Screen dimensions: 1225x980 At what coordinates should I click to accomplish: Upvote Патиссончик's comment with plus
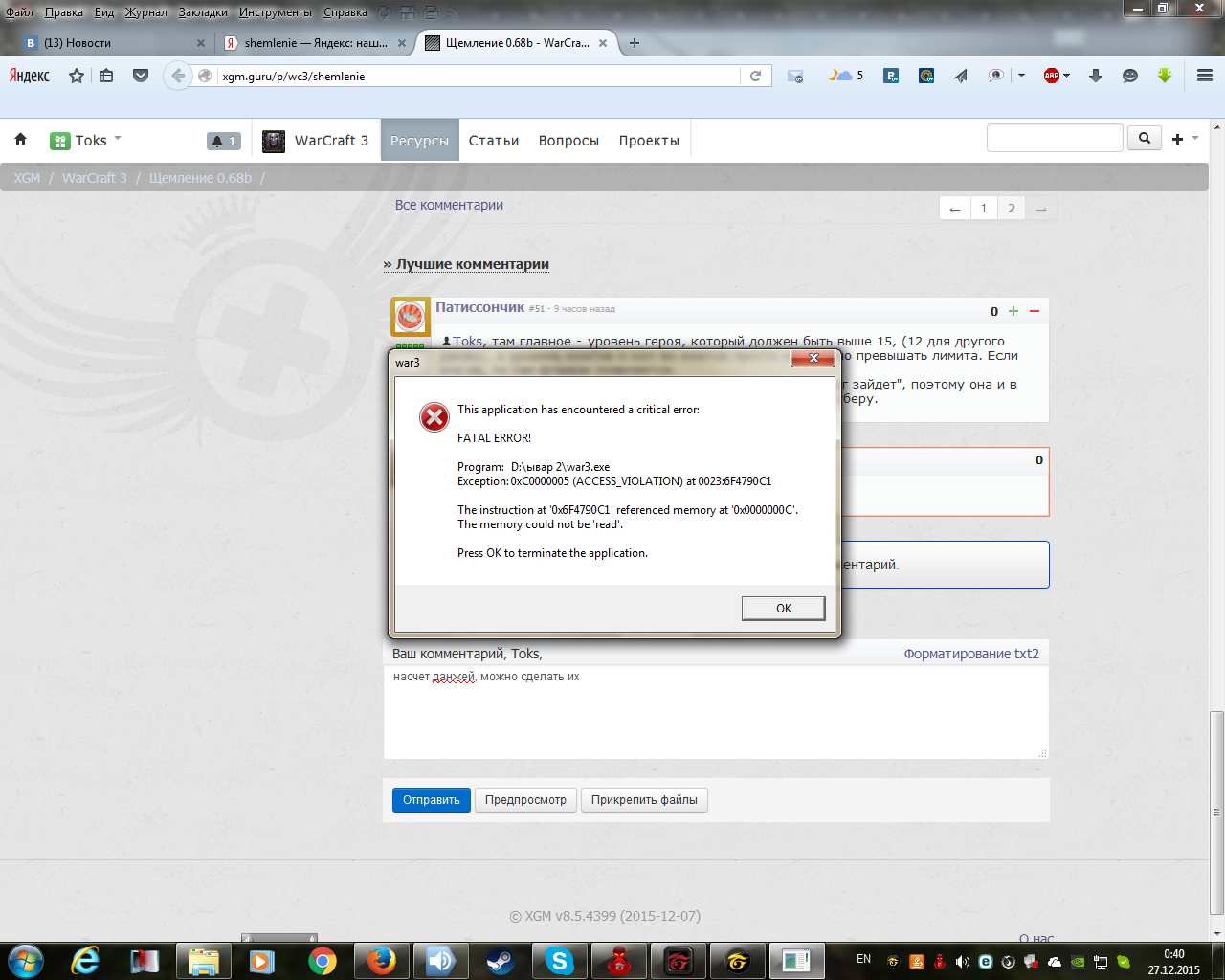tap(1013, 311)
